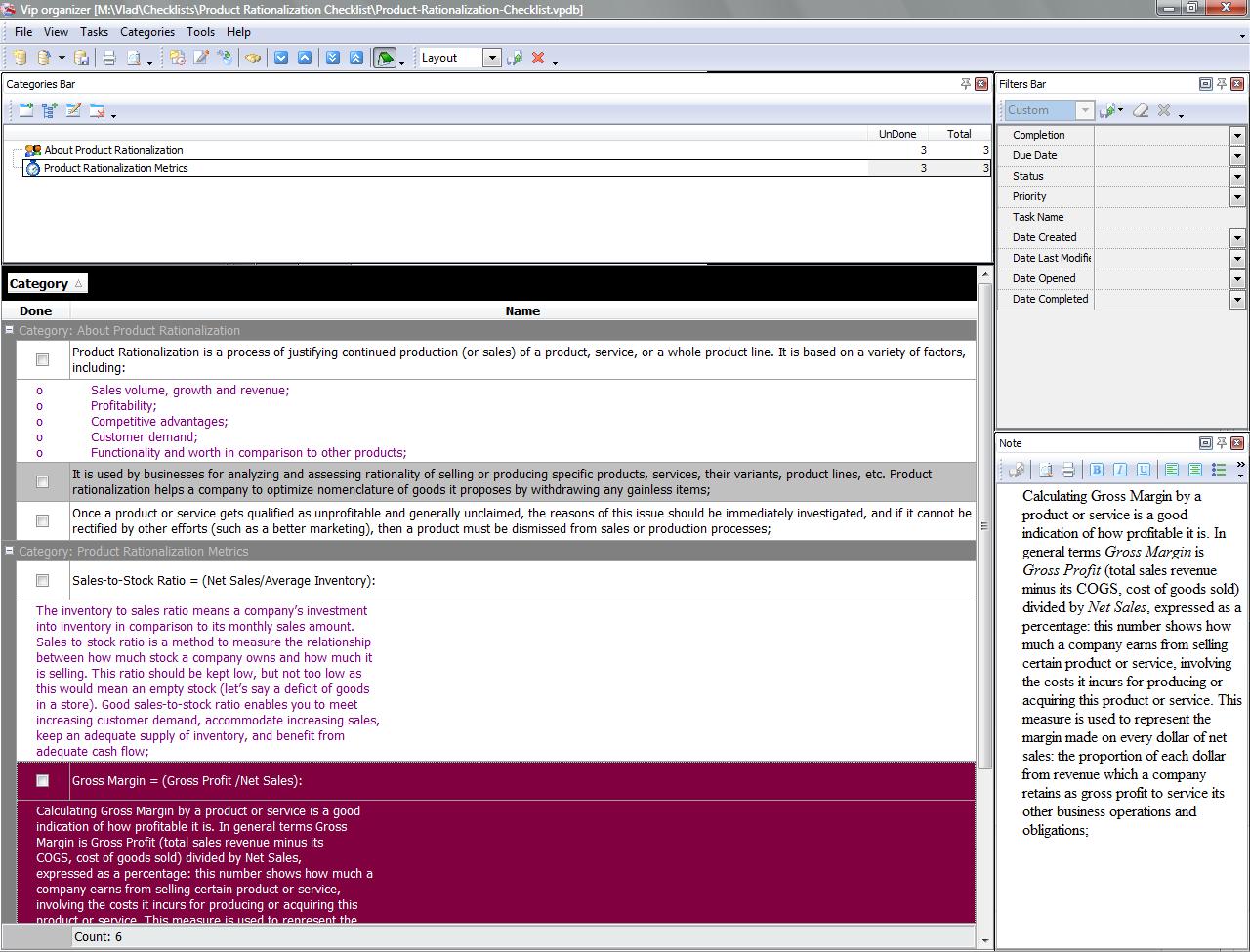The height and width of the screenshot is (952, 1250).
Task: Click the Italic button in Note panel
Action: pyautogui.click(x=1120, y=471)
